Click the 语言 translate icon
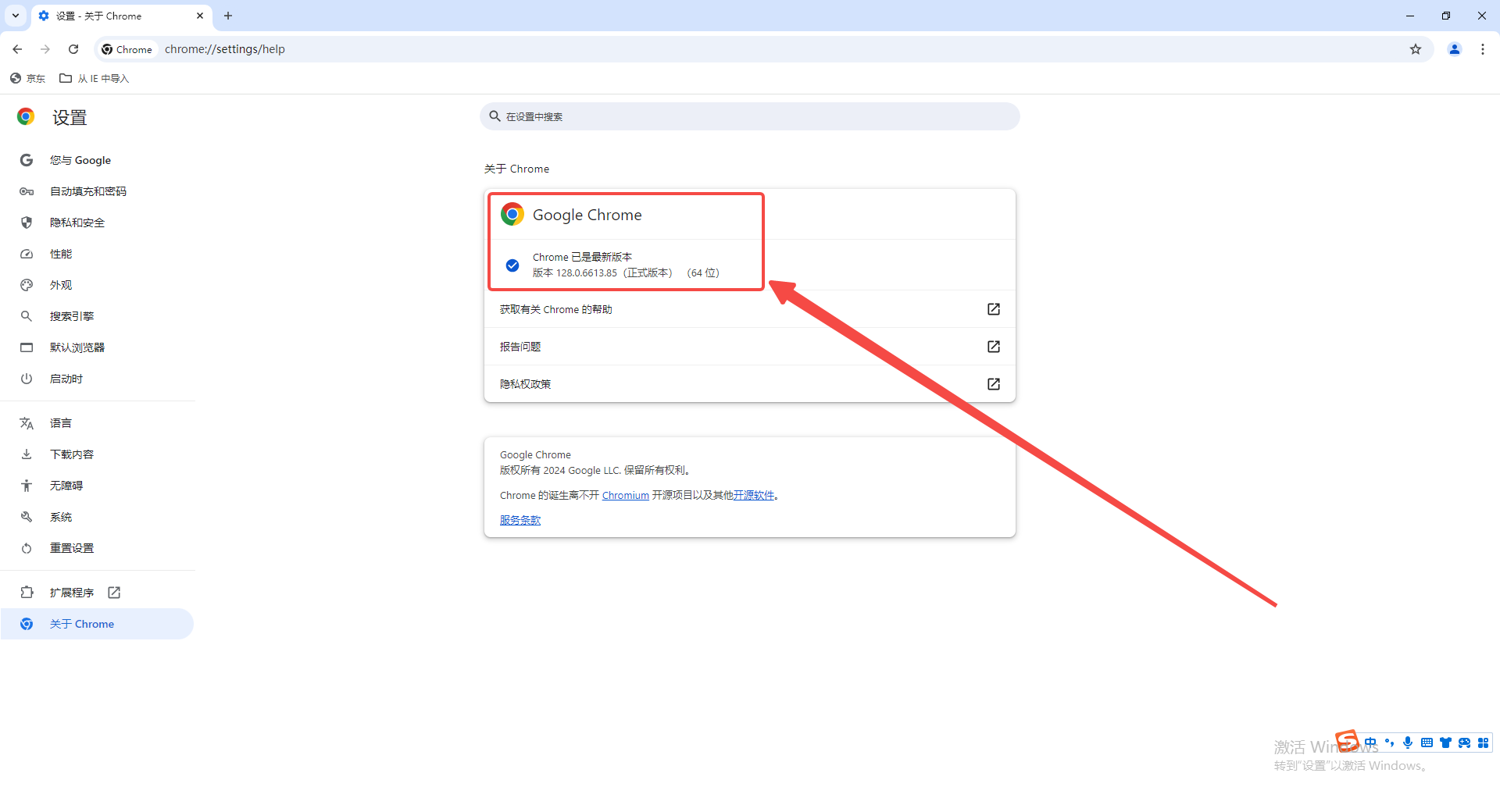 click(x=27, y=423)
